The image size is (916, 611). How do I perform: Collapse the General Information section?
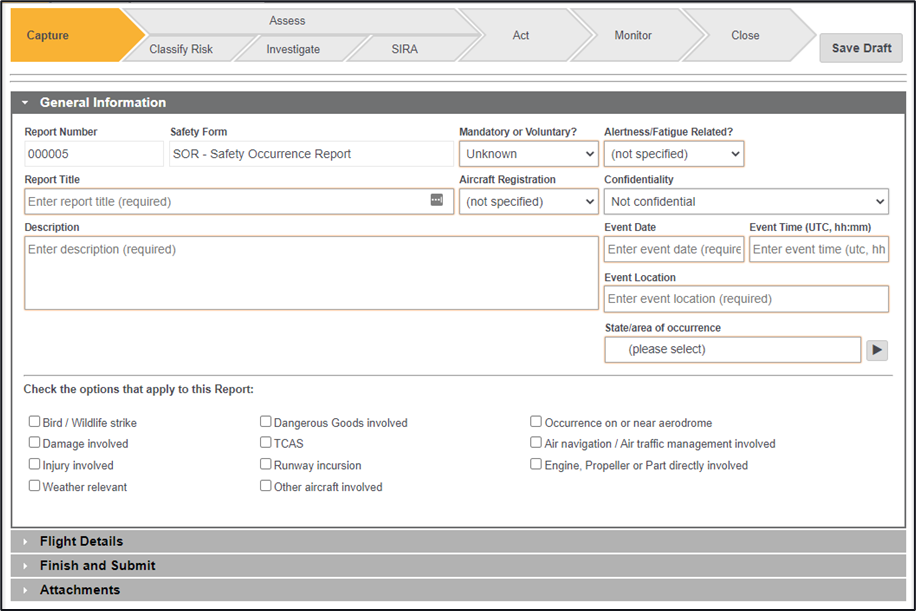102,102
